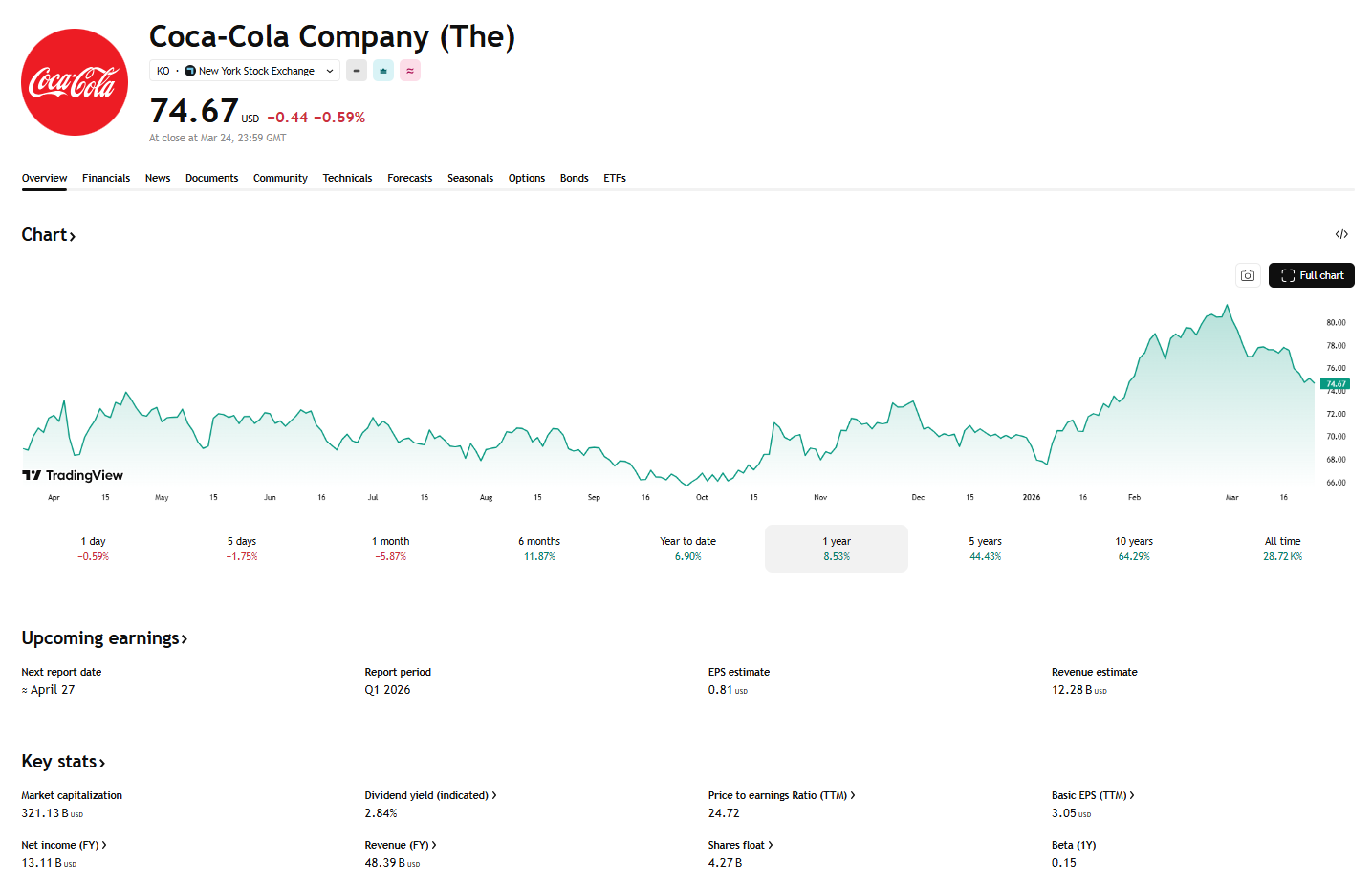
Task: Click the 74.67 price label on the chart axis
Action: tap(1335, 384)
